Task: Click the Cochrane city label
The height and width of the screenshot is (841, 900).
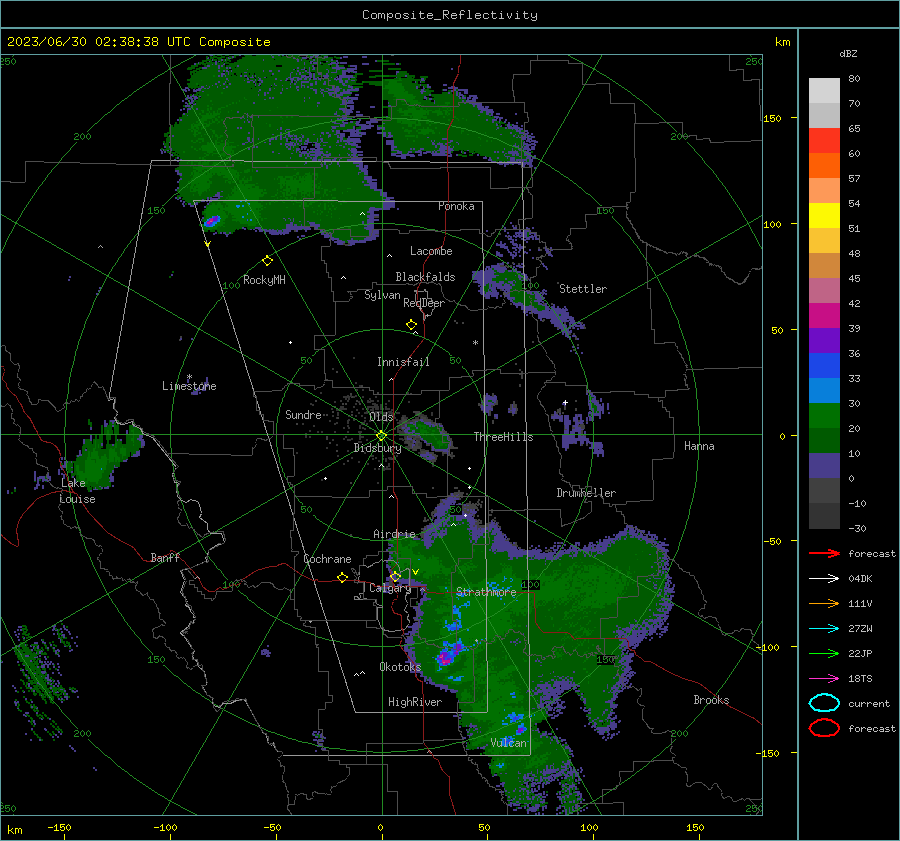Action: [x=327, y=559]
